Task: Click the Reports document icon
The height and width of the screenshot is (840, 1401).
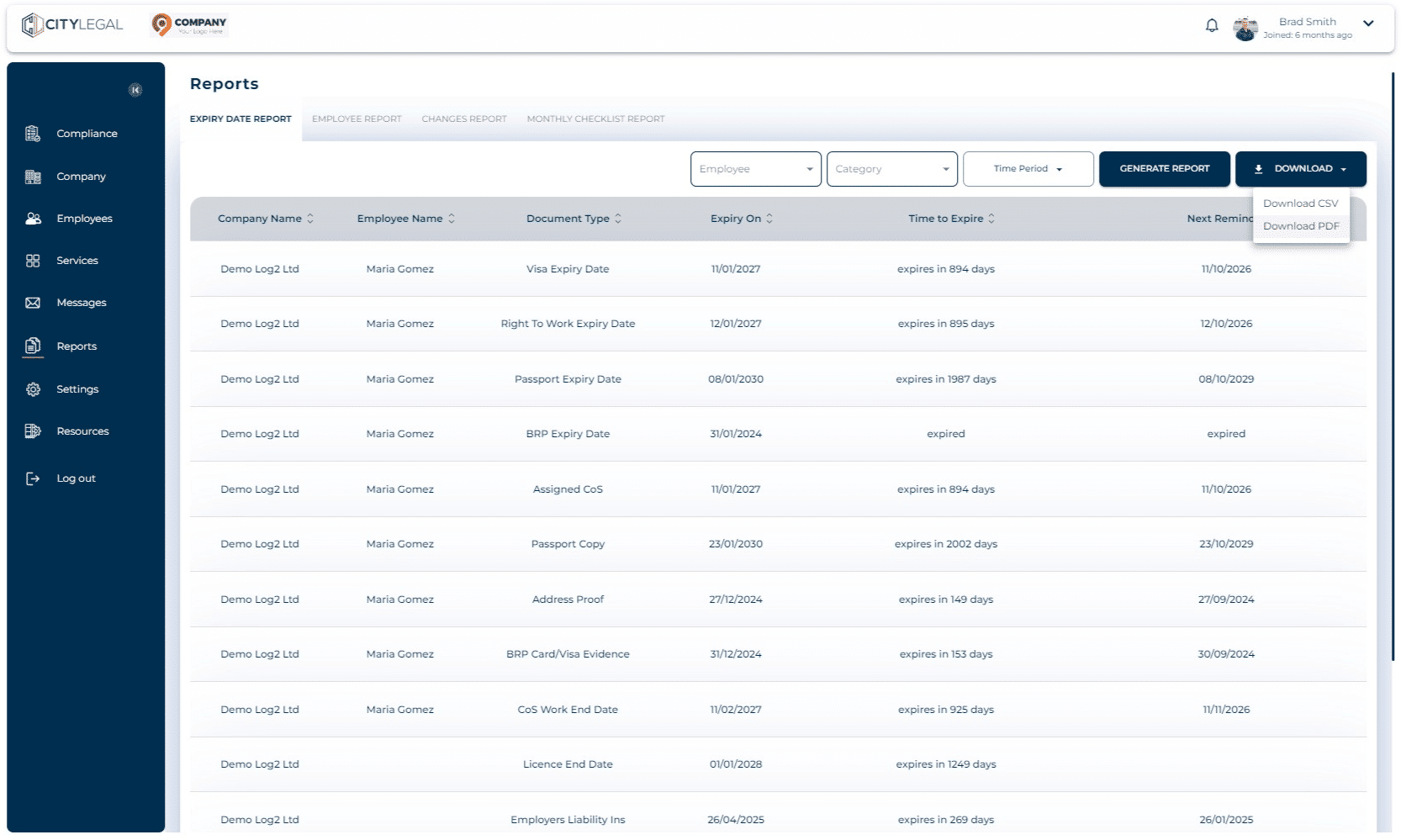Action: 33,346
